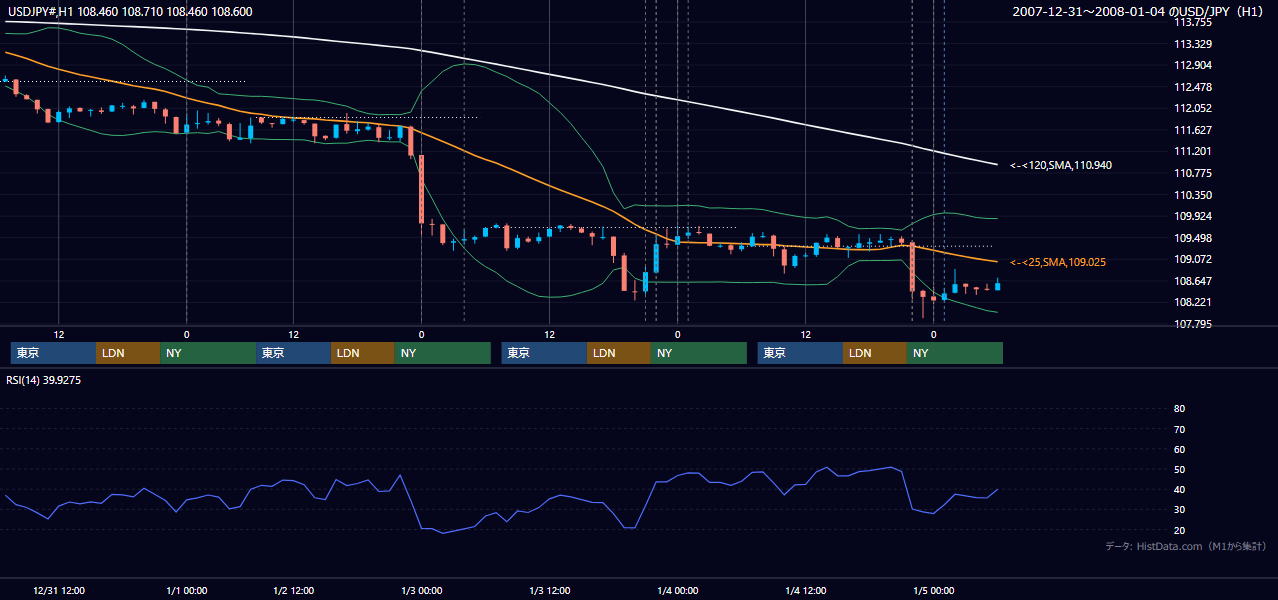This screenshot has height=600, width=1278.
Task: Click RSI scale level 30
Action: tap(1179, 510)
